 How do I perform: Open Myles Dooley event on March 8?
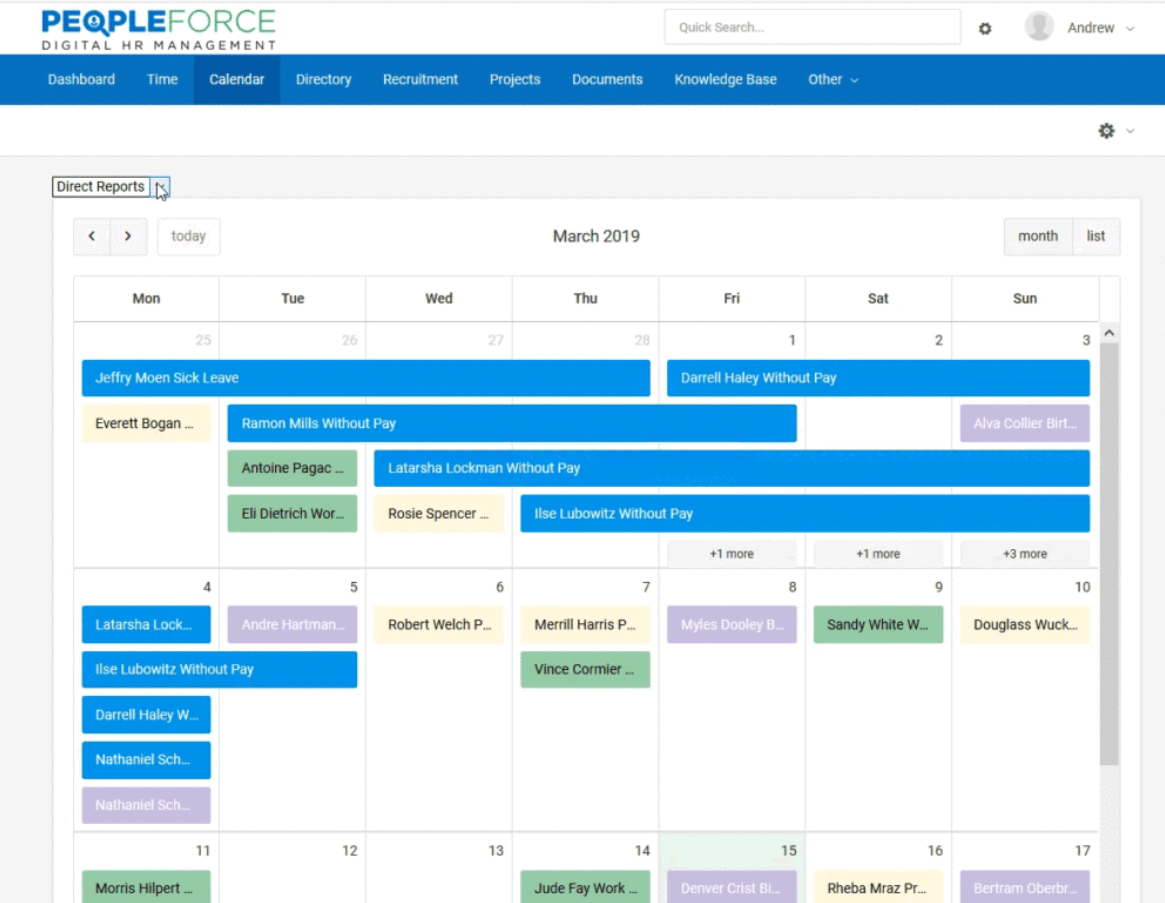(x=731, y=624)
